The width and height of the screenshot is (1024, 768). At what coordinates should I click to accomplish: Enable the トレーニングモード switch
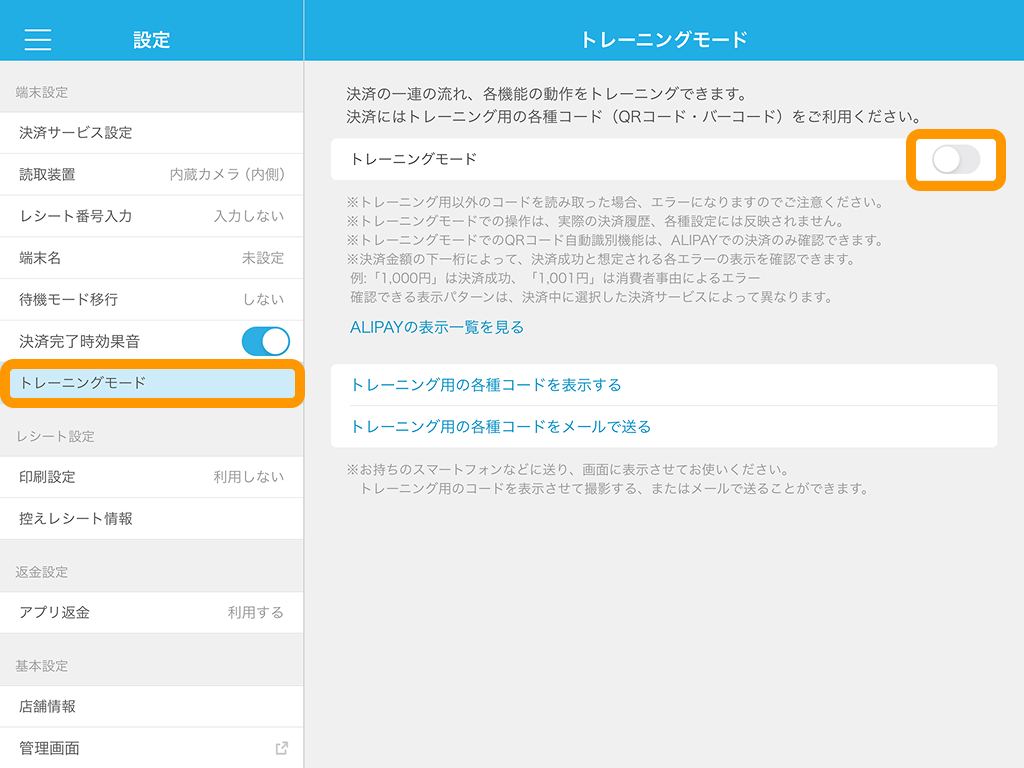coord(955,159)
